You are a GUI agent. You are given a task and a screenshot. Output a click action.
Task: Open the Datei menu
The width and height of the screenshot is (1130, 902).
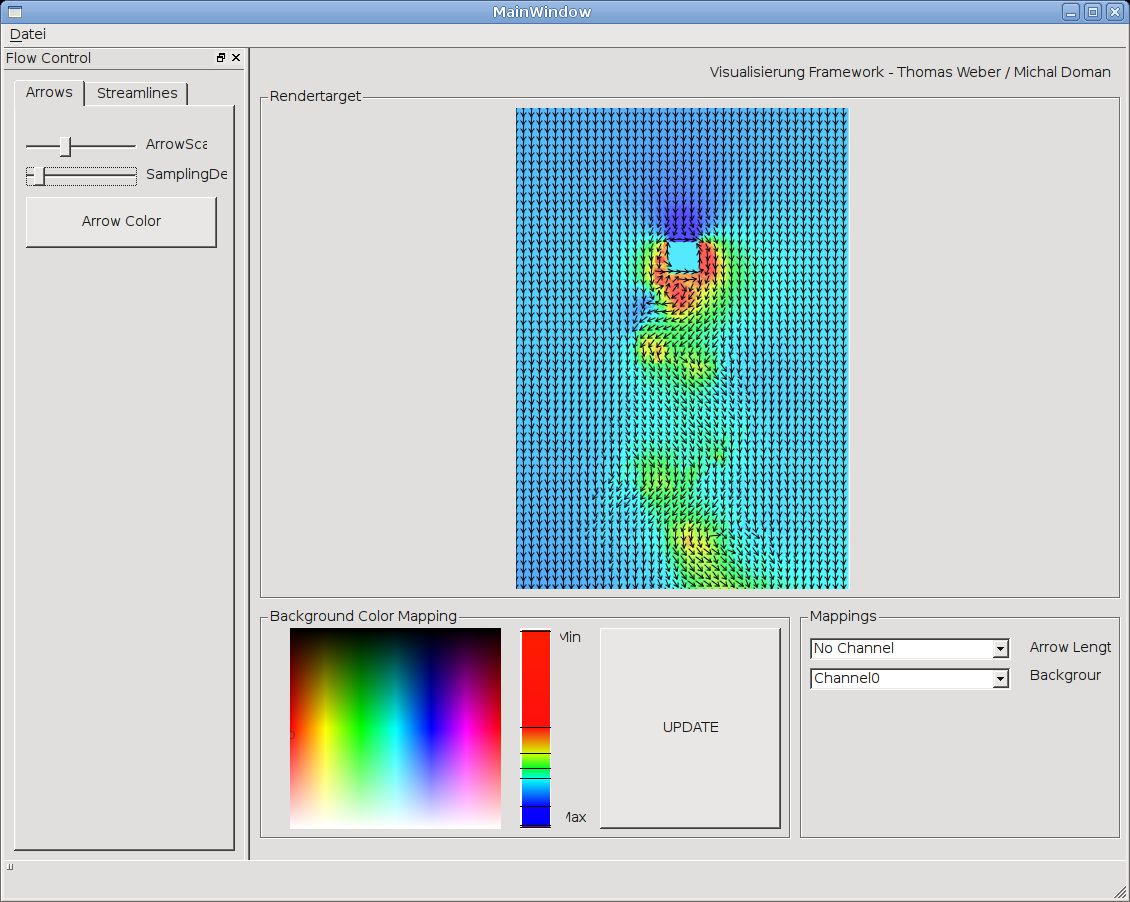[28, 34]
